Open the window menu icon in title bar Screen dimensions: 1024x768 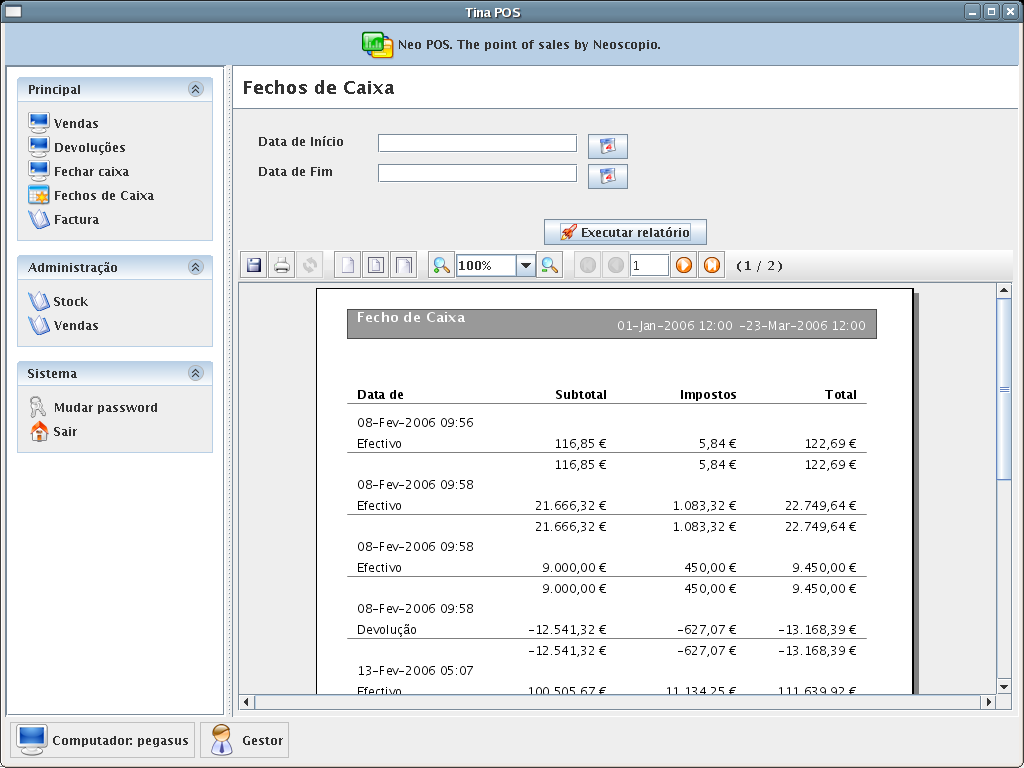click(13, 12)
